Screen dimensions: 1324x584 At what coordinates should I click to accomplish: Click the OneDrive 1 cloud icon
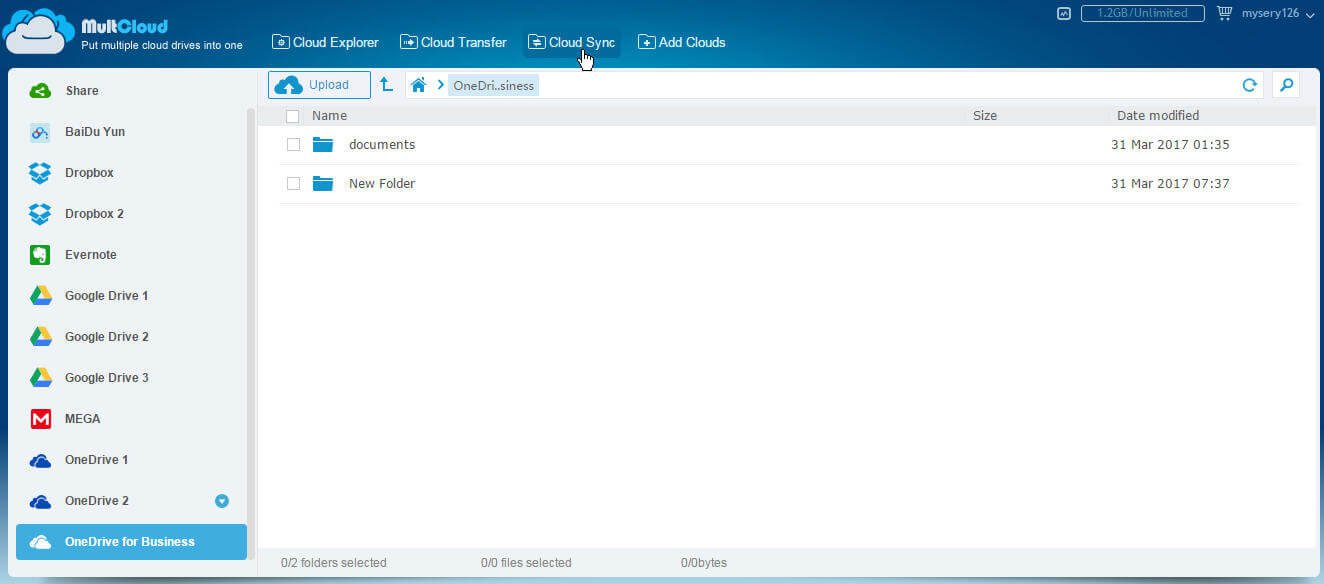40,461
